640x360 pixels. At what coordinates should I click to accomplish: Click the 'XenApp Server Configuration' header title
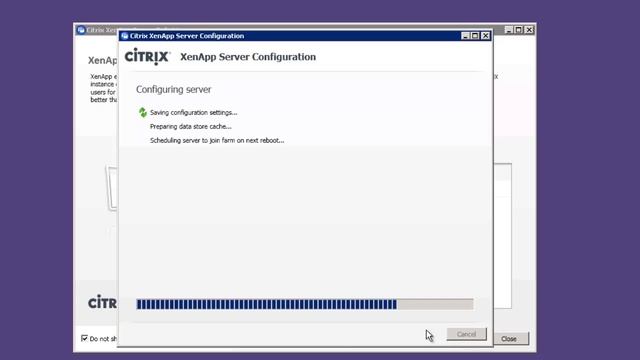point(248,57)
